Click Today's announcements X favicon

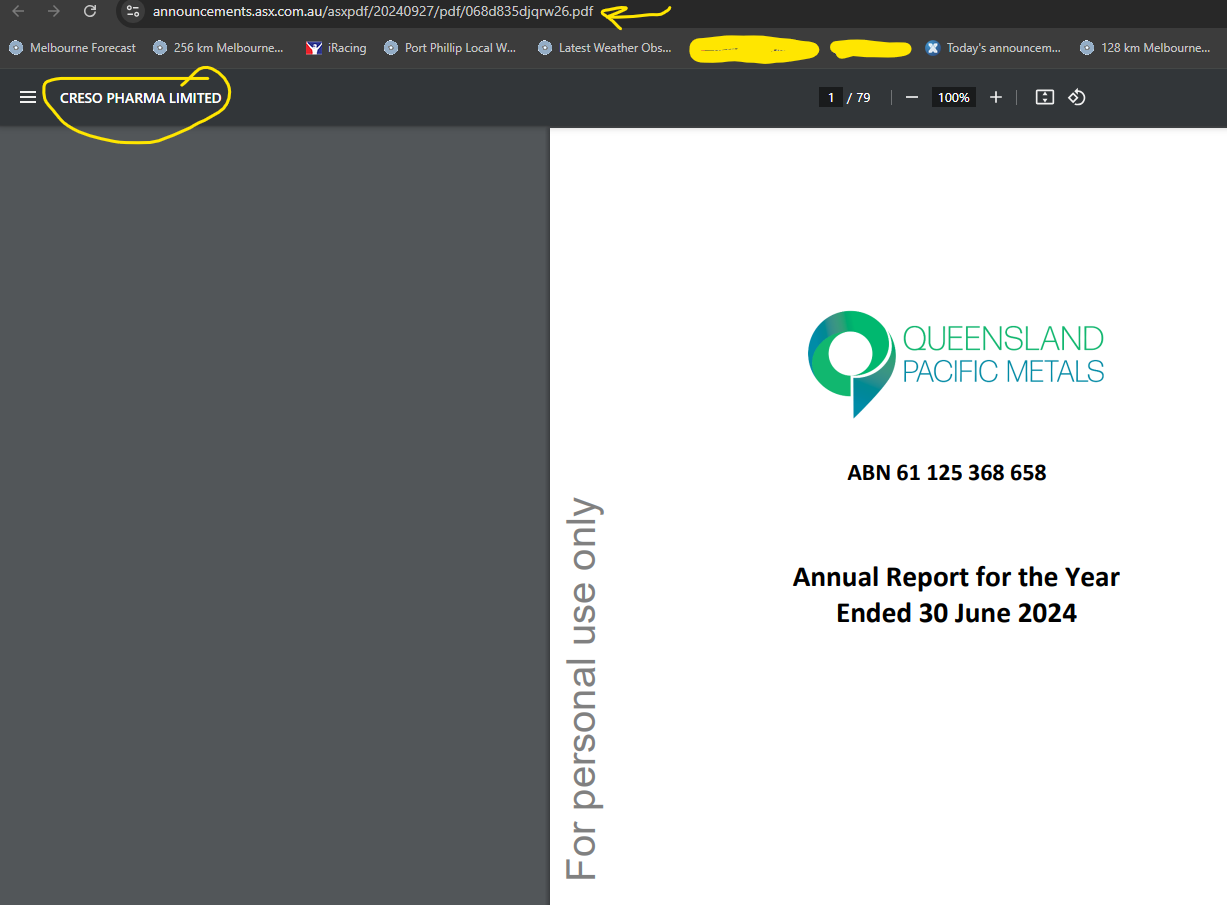click(933, 48)
